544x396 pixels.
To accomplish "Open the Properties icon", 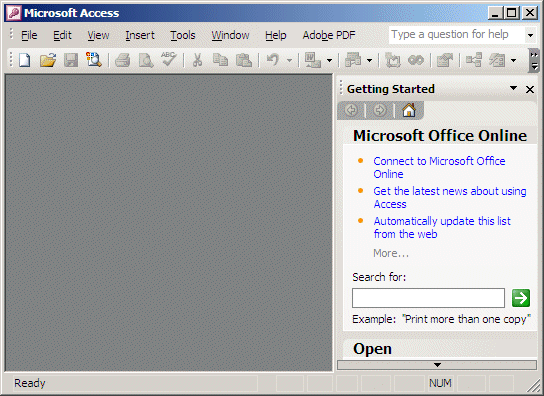I will click(445, 60).
